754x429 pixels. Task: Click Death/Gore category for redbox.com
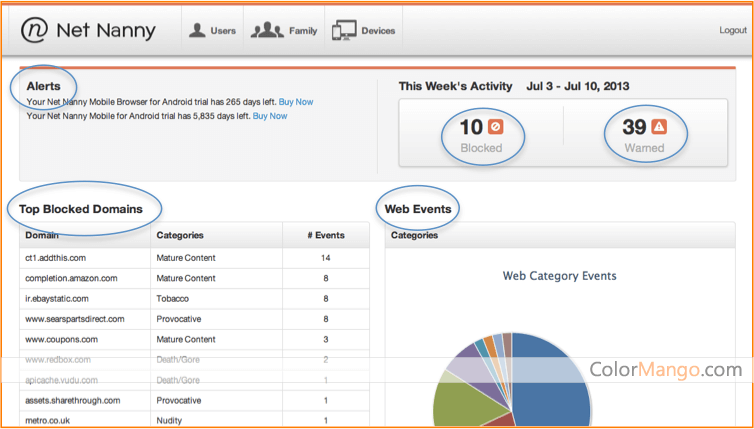(x=178, y=360)
